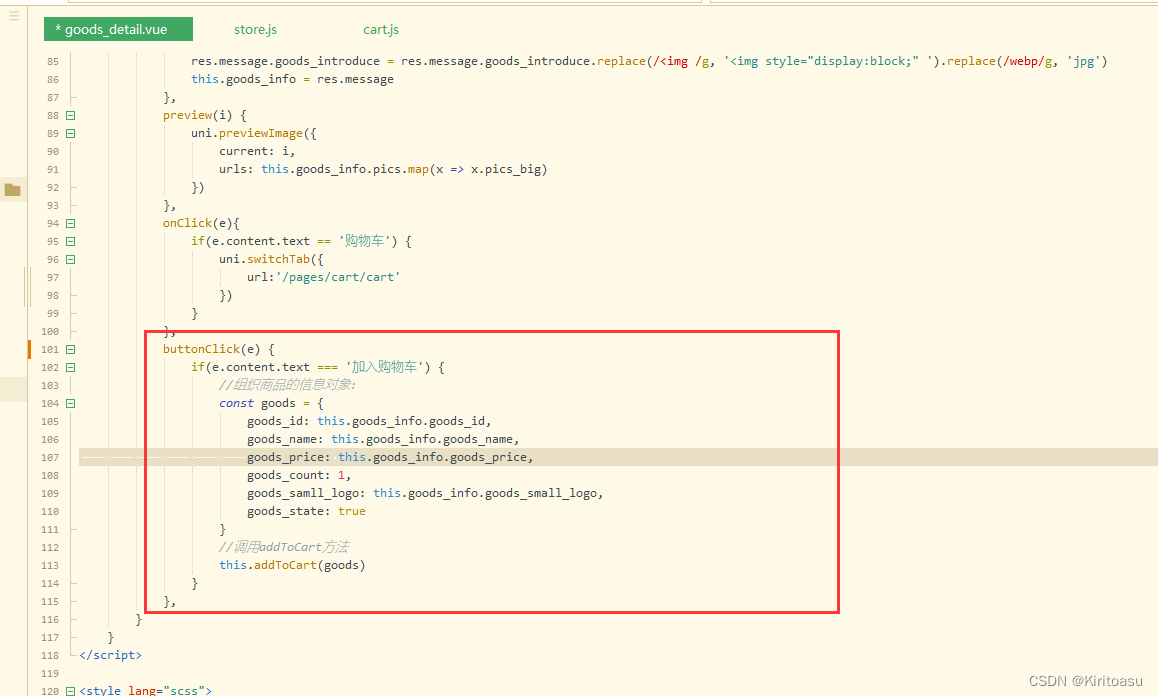Click on 'this.addToCart(goods)' call

pyautogui.click(x=292, y=565)
